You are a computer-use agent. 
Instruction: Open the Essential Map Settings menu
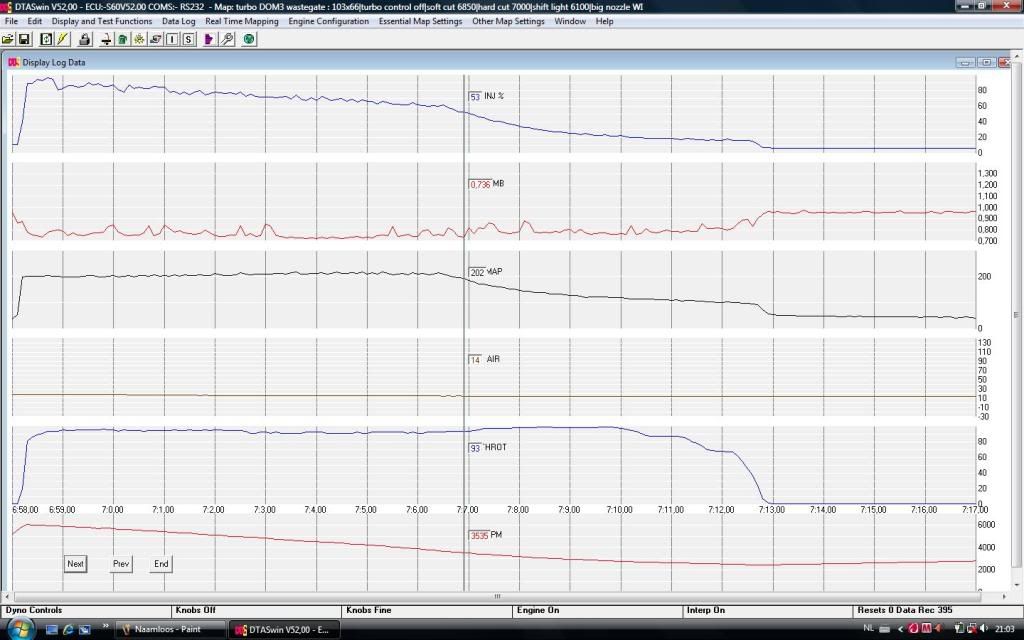tap(420, 21)
